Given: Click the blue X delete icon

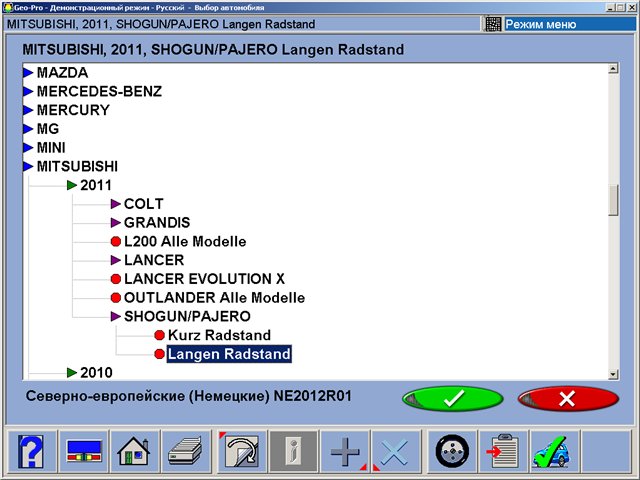Looking at the screenshot, I should pos(395,451).
